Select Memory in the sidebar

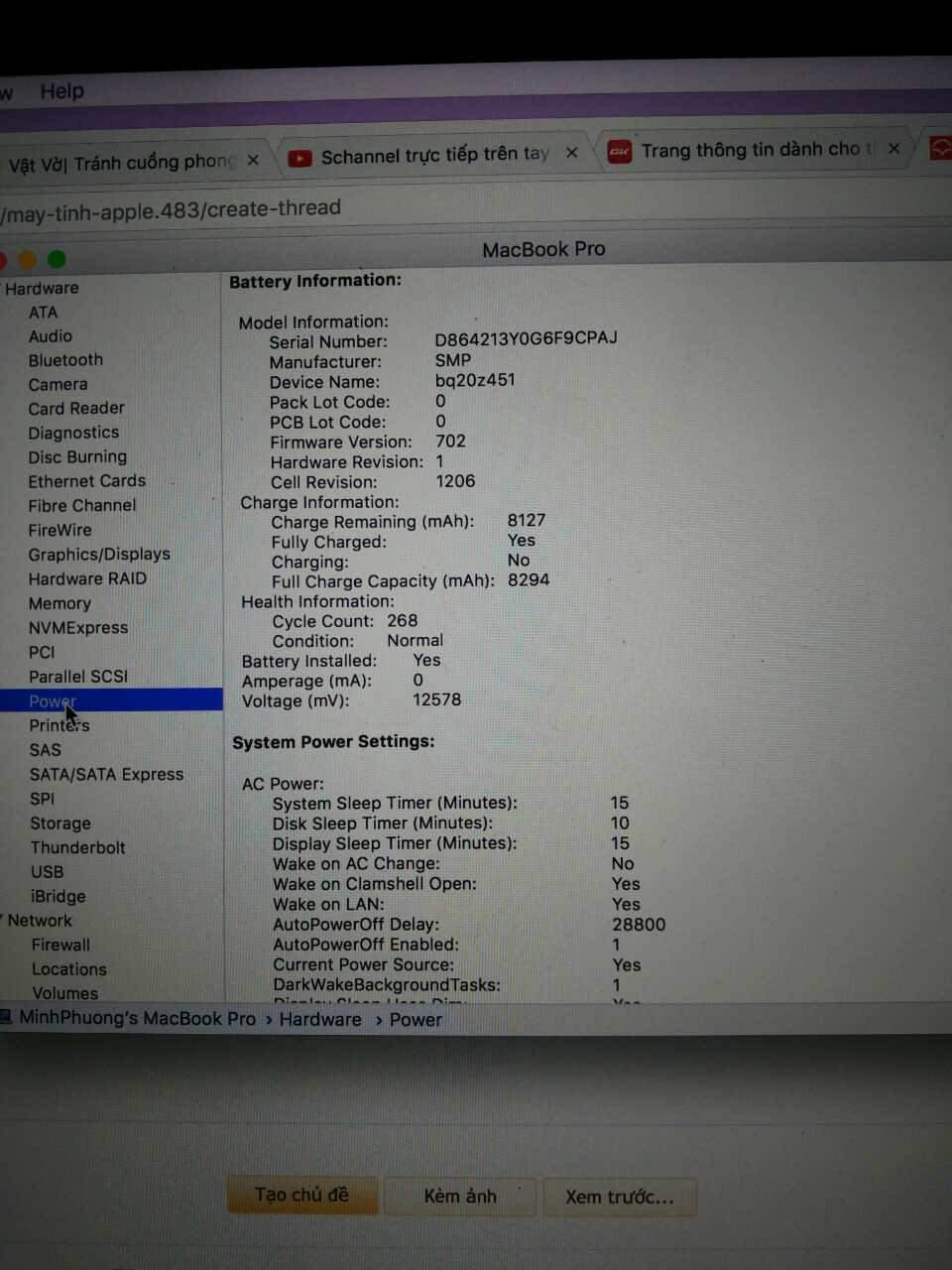59,603
